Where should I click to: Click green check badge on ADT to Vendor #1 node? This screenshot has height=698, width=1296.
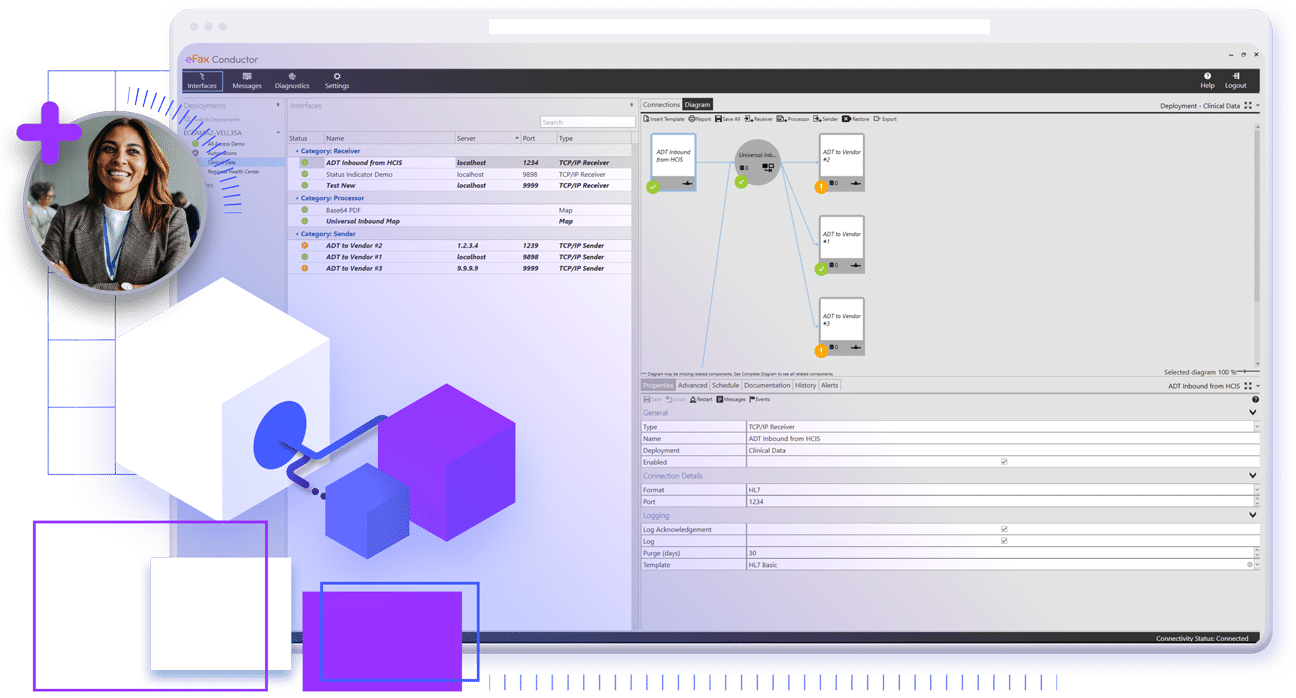pyautogui.click(x=821, y=268)
